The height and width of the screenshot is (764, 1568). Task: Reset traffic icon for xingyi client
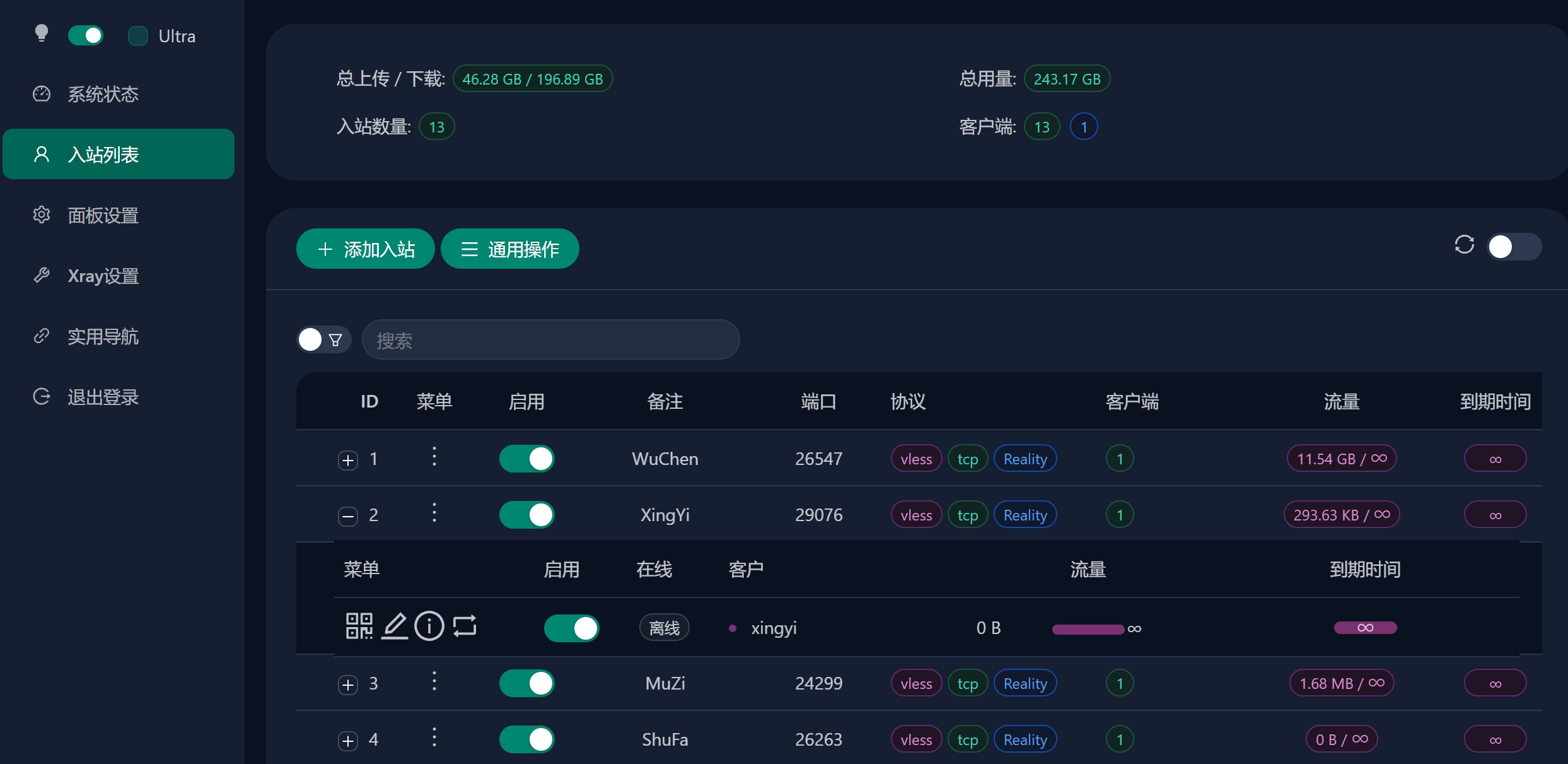(x=465, y=626)
